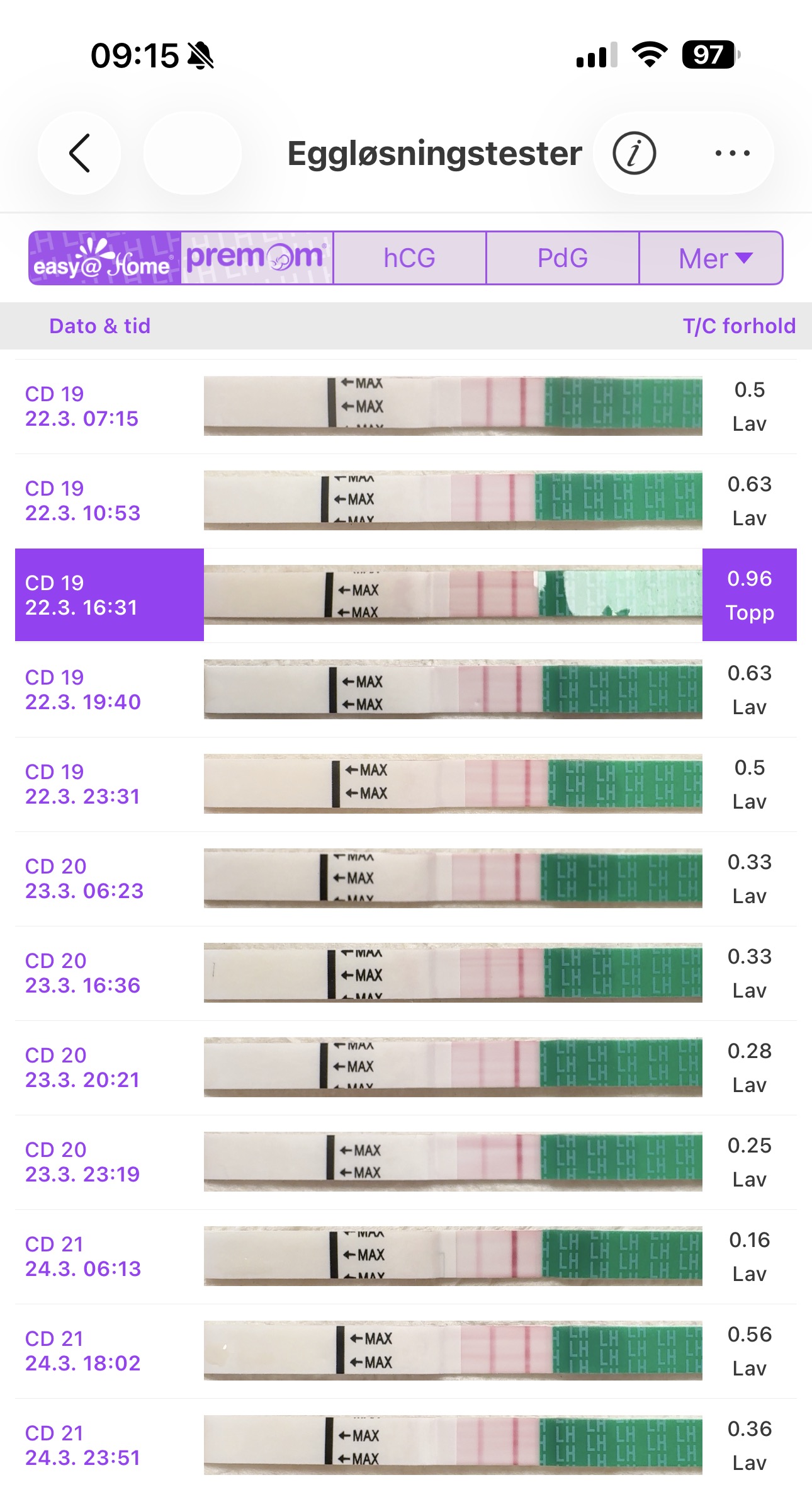Sort by the Dato & tid header

pos(100,326)
